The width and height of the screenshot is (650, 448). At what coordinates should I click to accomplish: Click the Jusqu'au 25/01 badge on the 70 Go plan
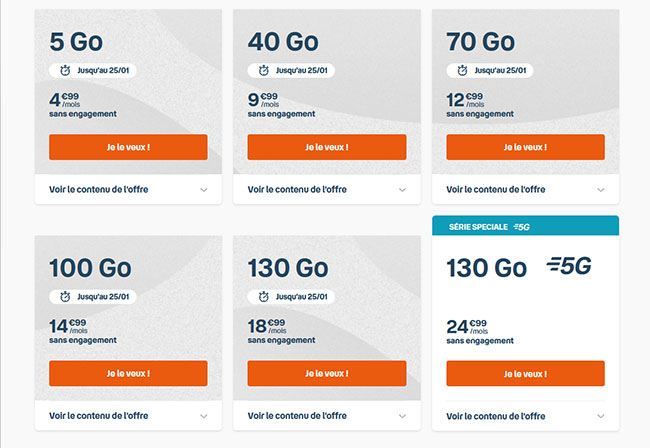pos(490,70)
